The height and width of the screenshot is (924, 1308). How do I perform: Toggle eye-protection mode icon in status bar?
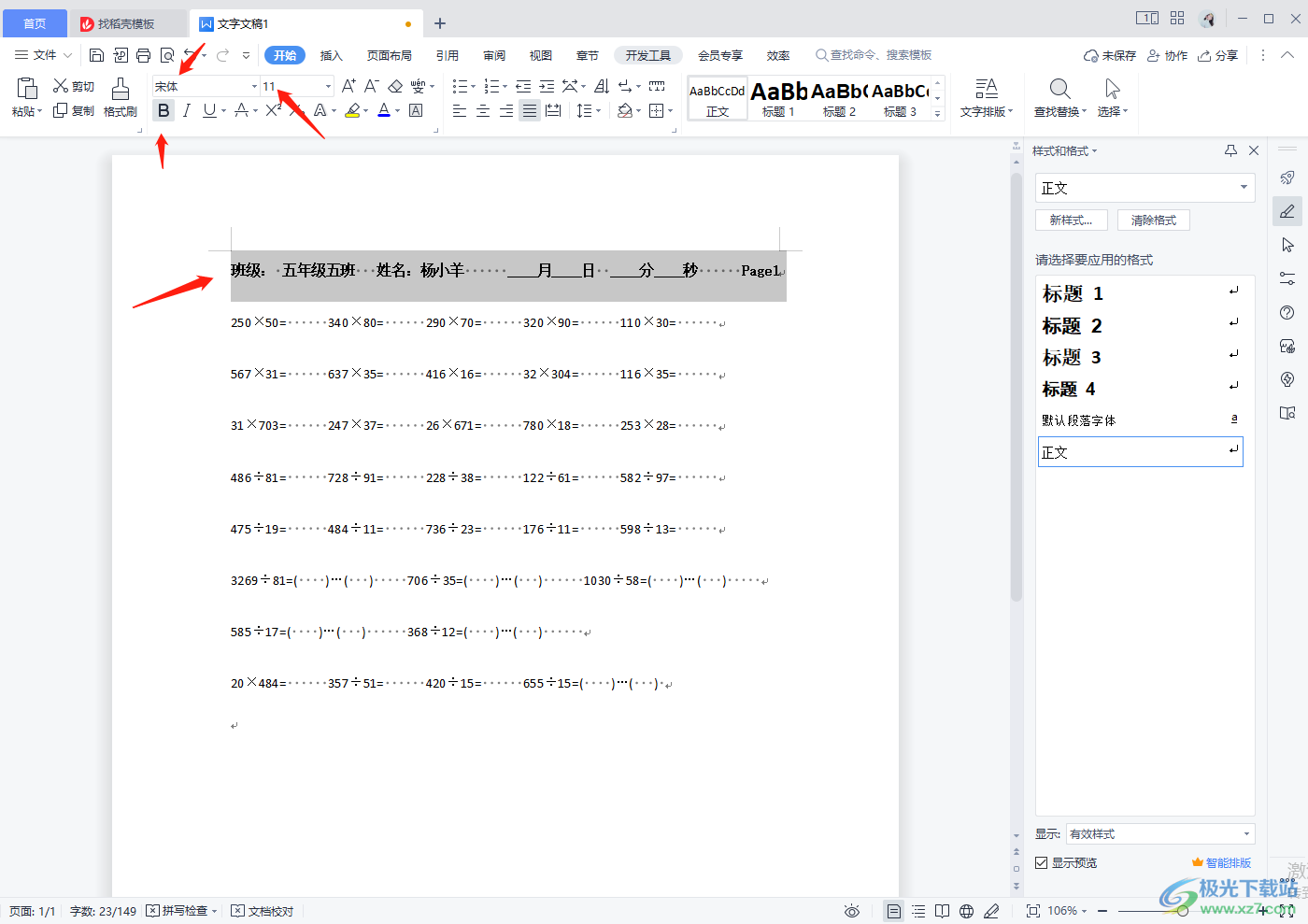(851, 911)
